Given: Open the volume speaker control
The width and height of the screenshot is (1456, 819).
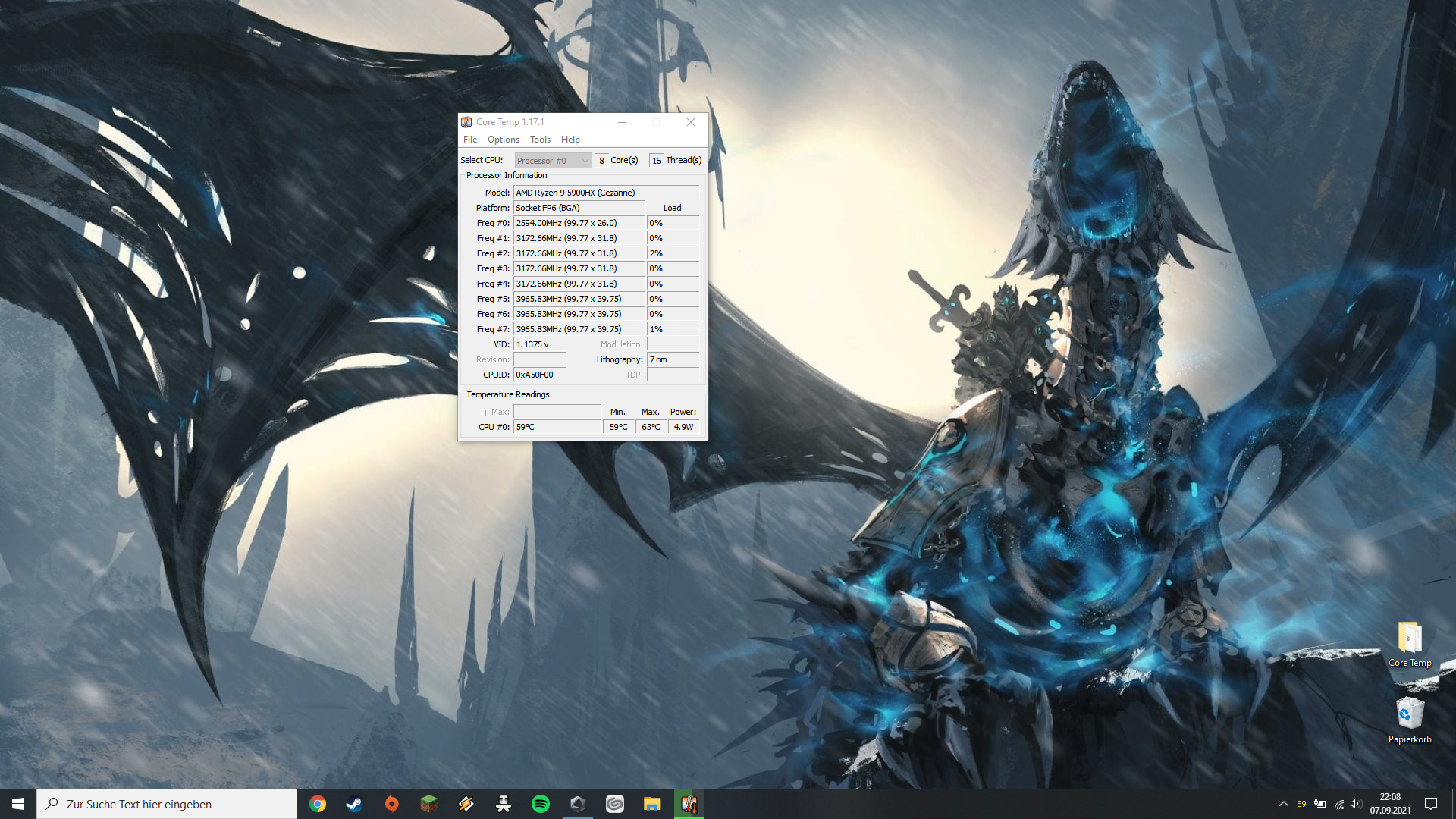Looking at the screenshot, I should [x=1356, y=804].
